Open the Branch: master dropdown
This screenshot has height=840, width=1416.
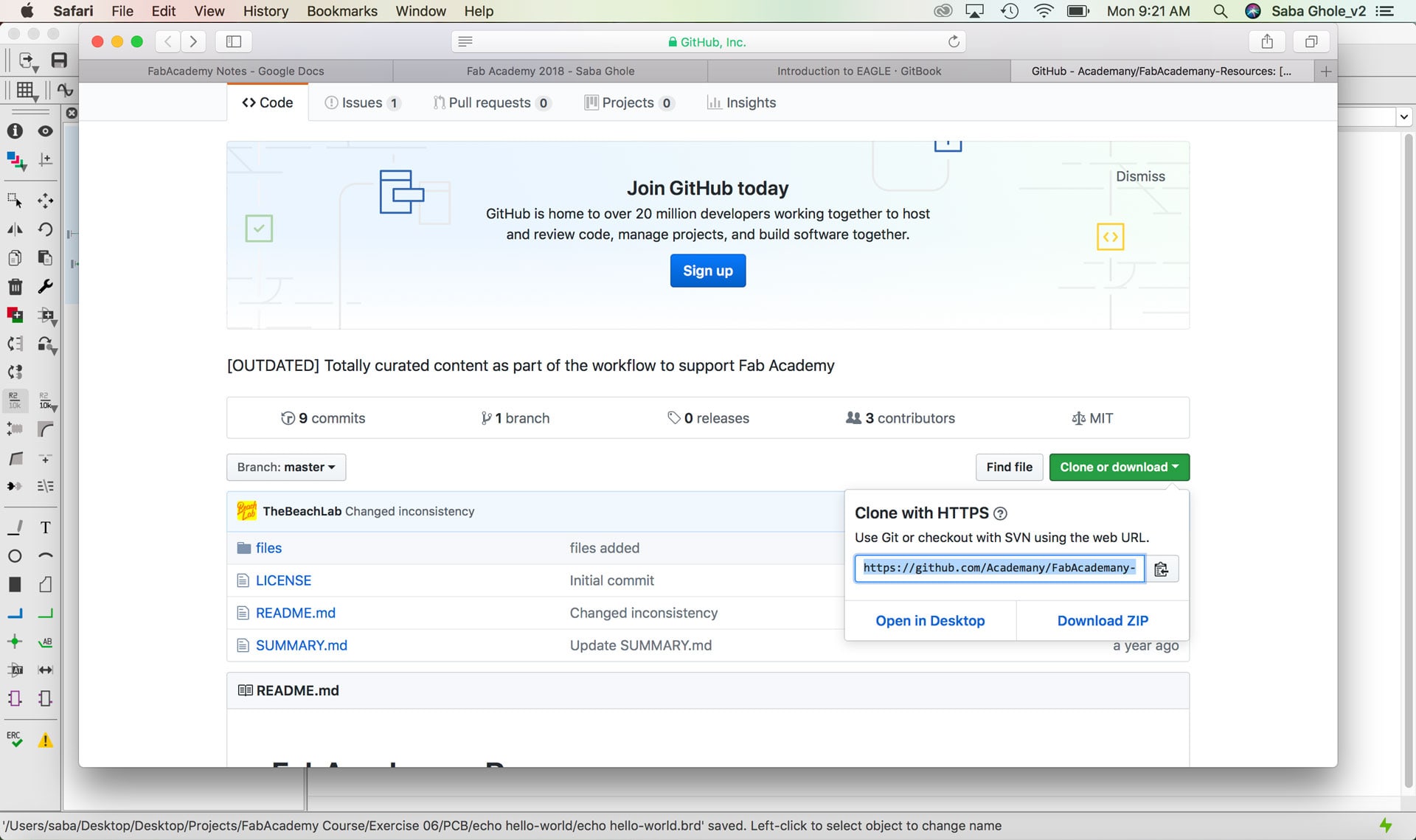point(286,467)
